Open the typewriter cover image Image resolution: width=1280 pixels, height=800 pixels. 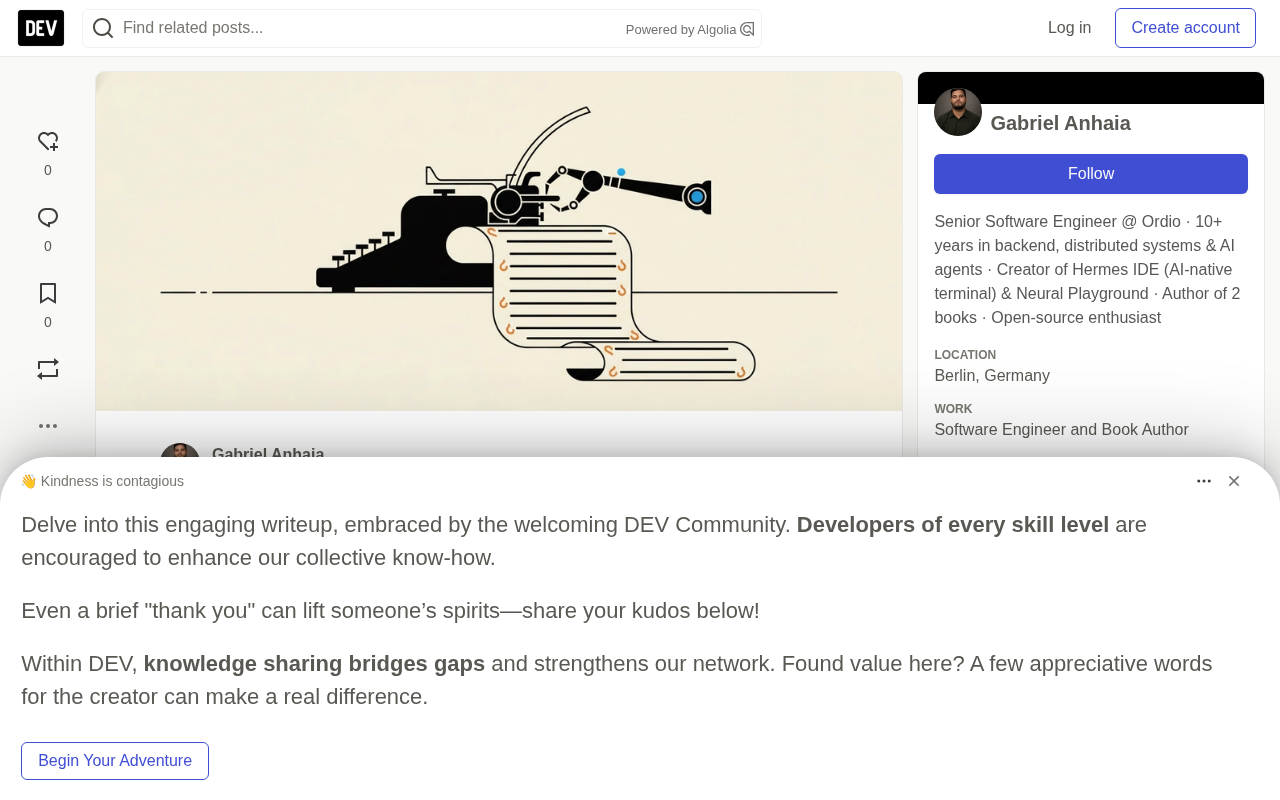499,241
